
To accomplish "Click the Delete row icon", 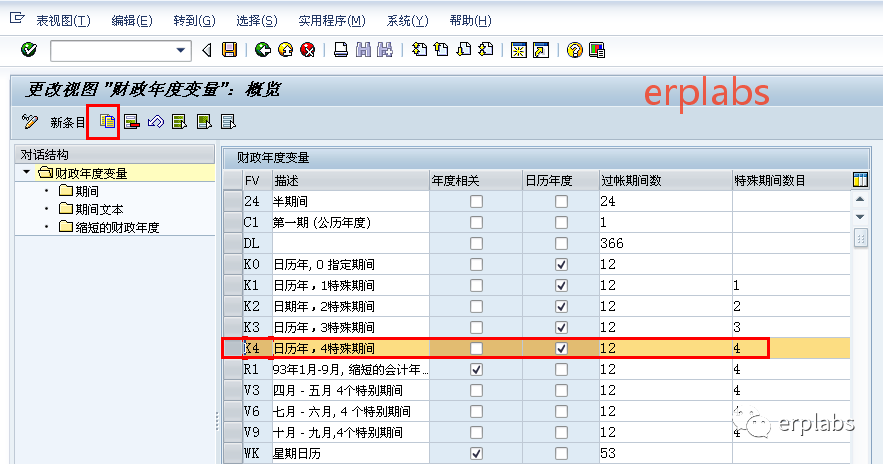I will pyautogui.click(x=132, y=122).
